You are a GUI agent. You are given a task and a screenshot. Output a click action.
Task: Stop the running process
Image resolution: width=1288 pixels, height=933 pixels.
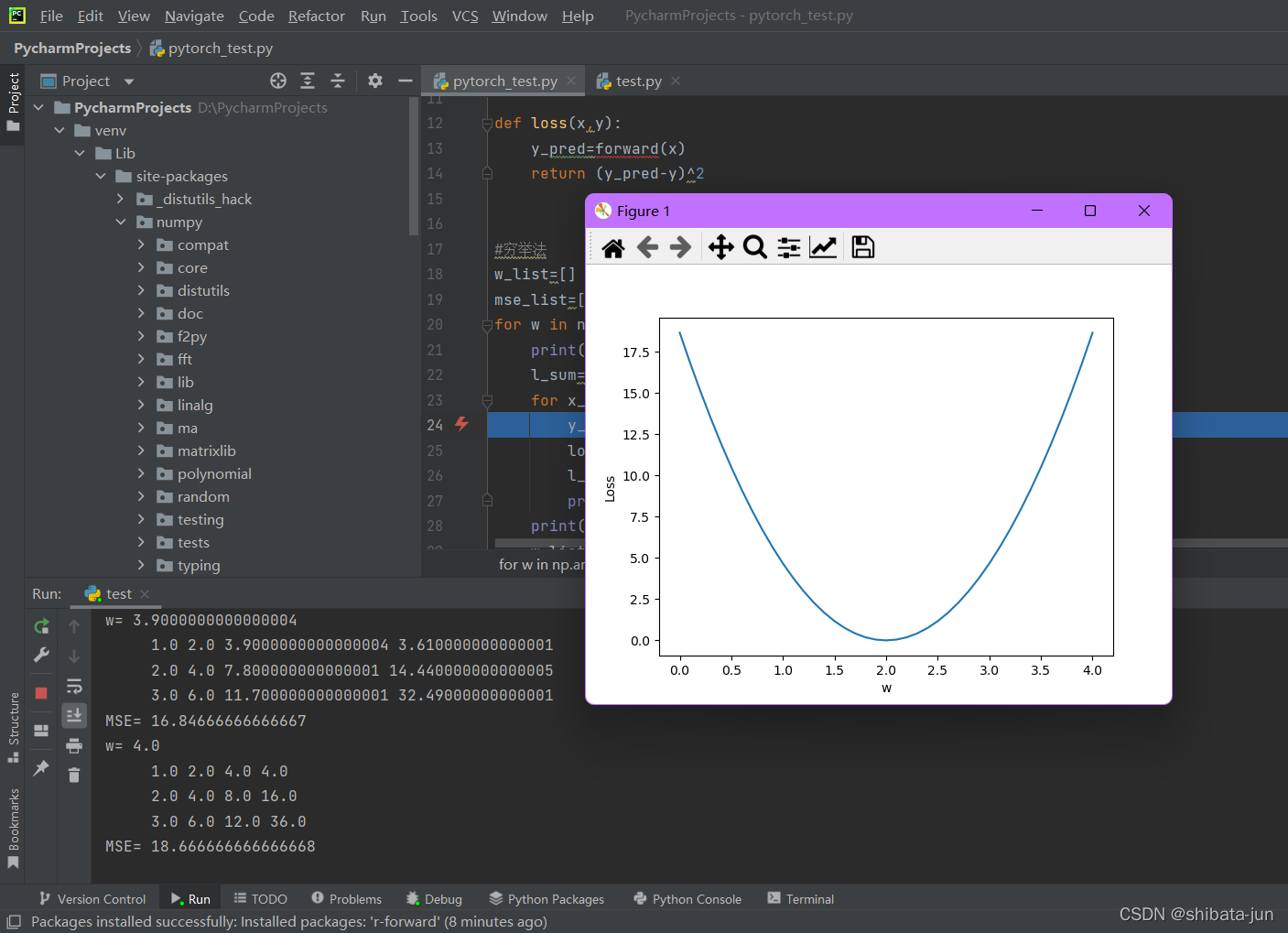tap(41, 693)
